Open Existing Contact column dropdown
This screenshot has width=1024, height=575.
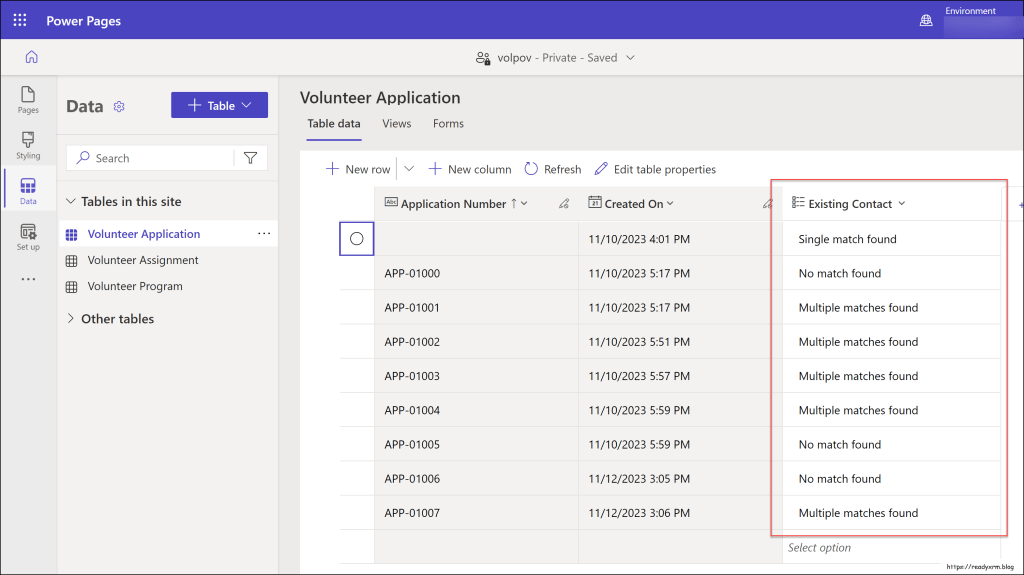pos(901,204)
